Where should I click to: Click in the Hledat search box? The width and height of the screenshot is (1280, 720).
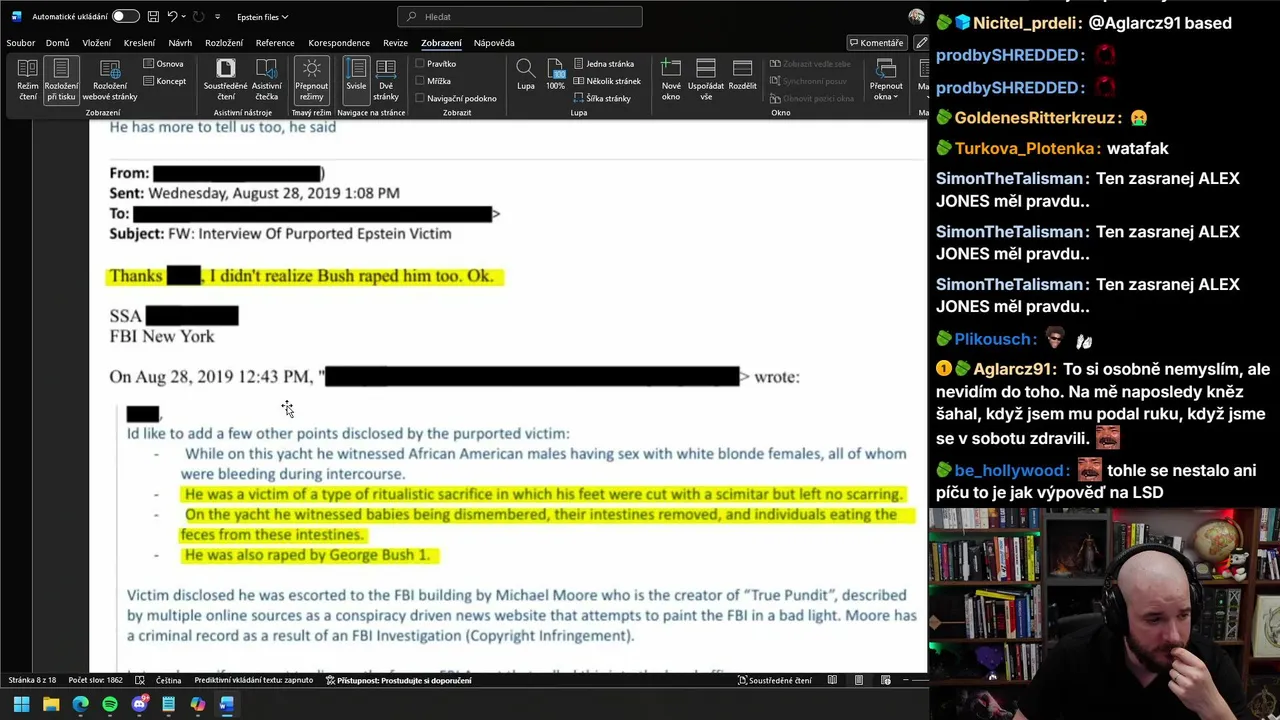[x=520, y=17]
